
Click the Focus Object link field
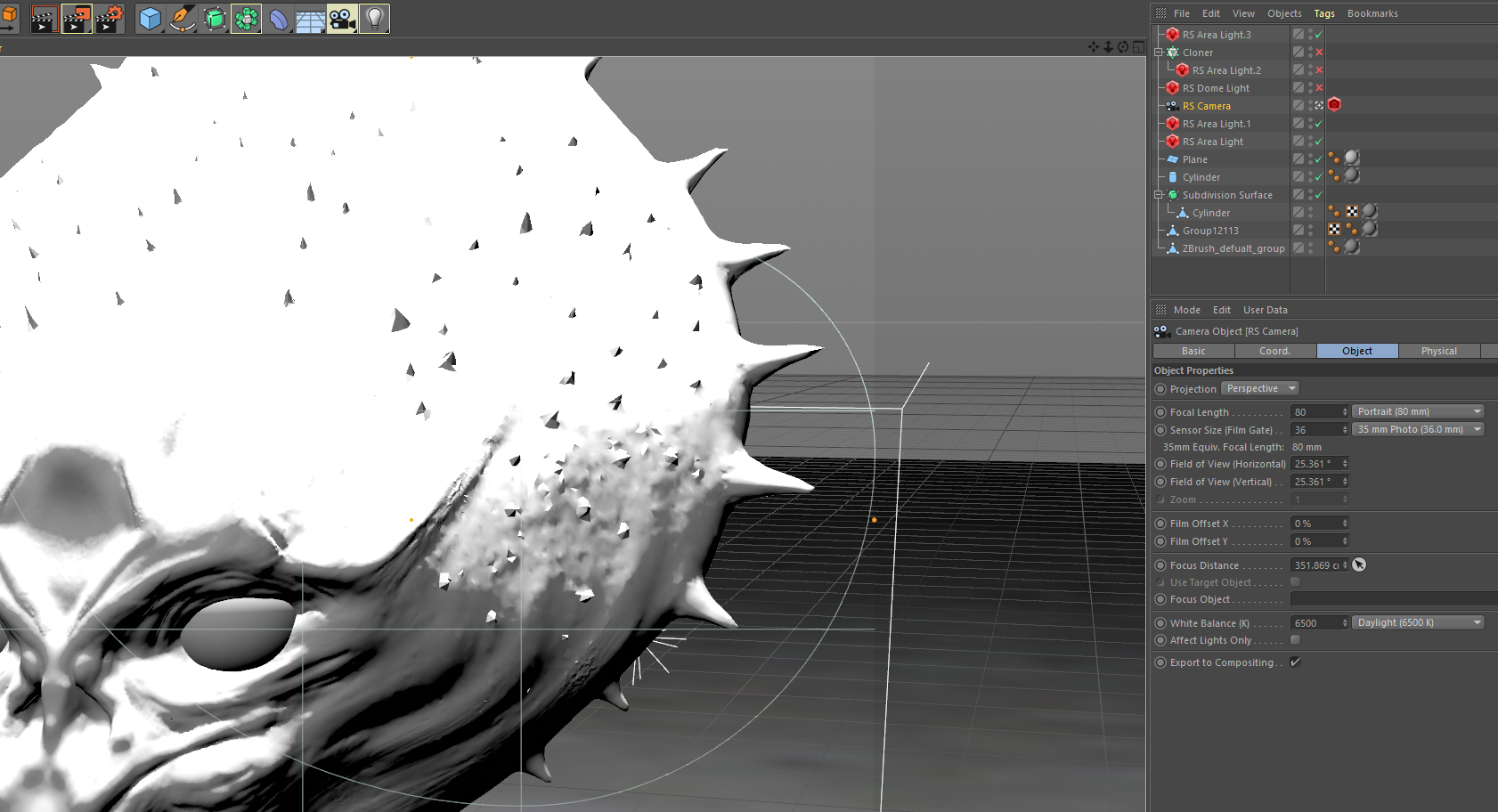point(1394,599)
